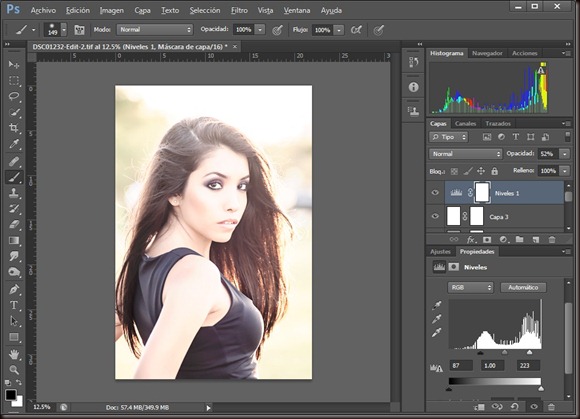Select the Rectangle shape tool
This screenshot has height=419, width=580.
click(x=14, y=337)
